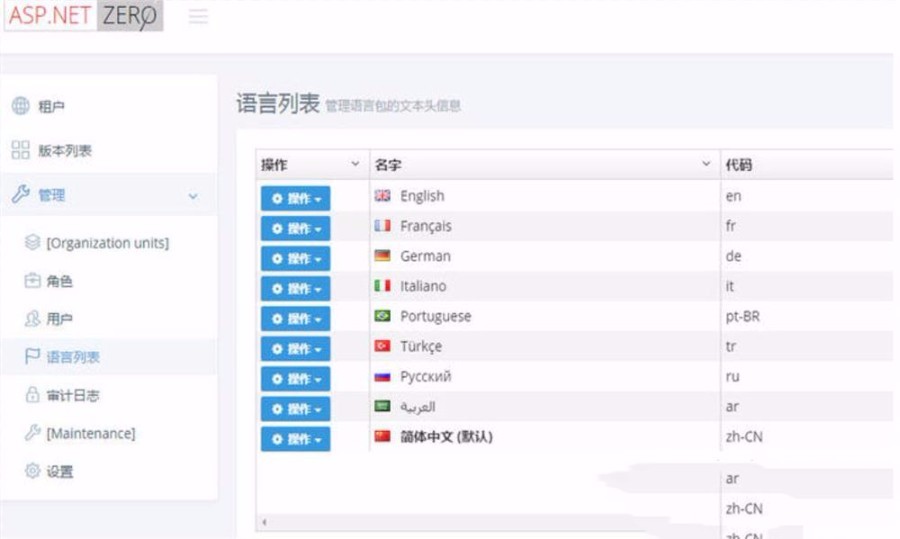Image resolution: width=900 pixels, height=539 pixels.
Task: Click the French flag icon
Action: tap(382, 226)
